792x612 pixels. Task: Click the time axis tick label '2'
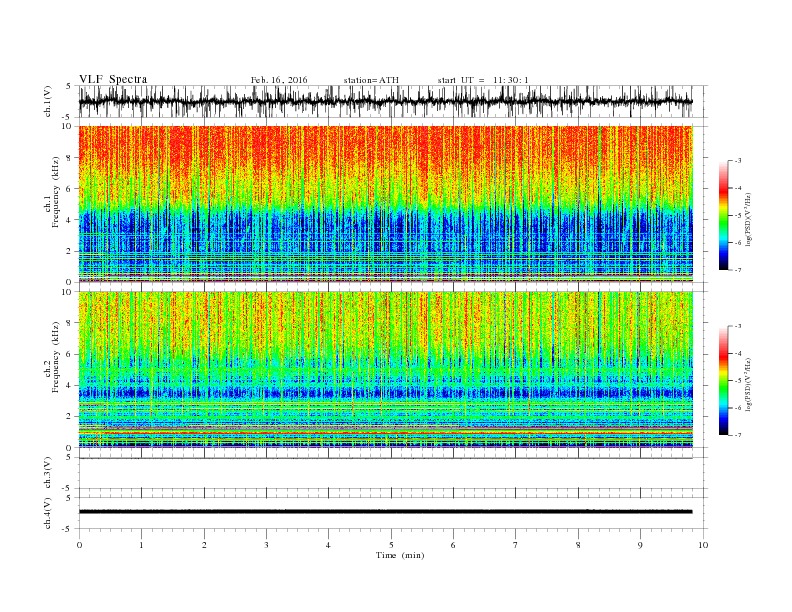pyautogui.click(x=204, y=545)
